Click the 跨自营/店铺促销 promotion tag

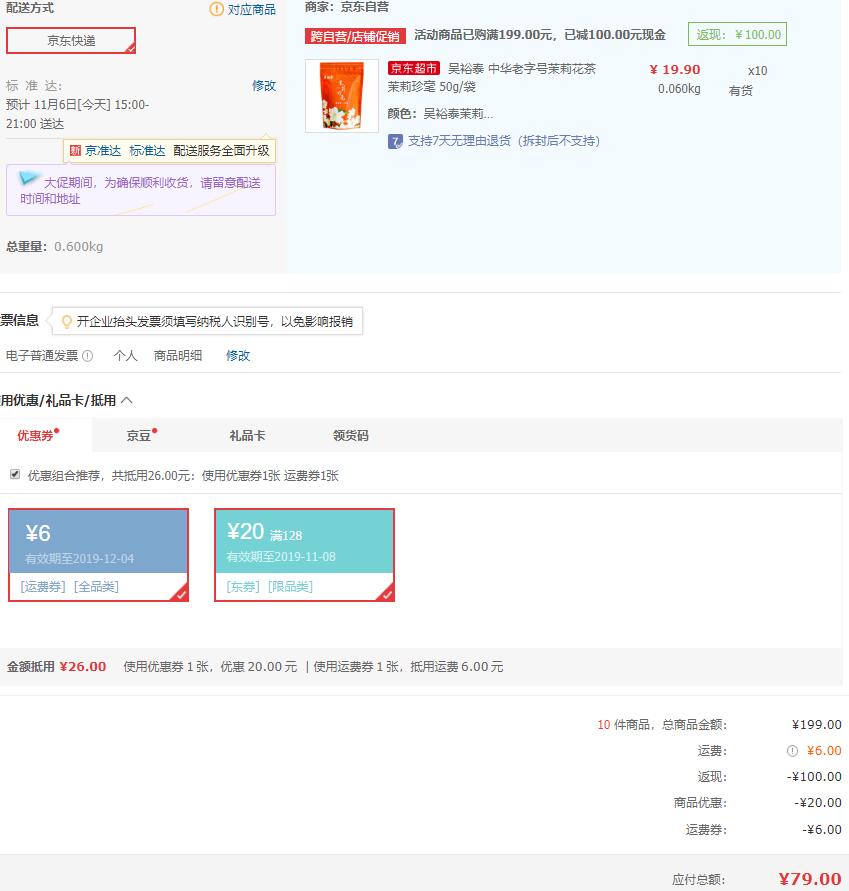coord(355,36)
